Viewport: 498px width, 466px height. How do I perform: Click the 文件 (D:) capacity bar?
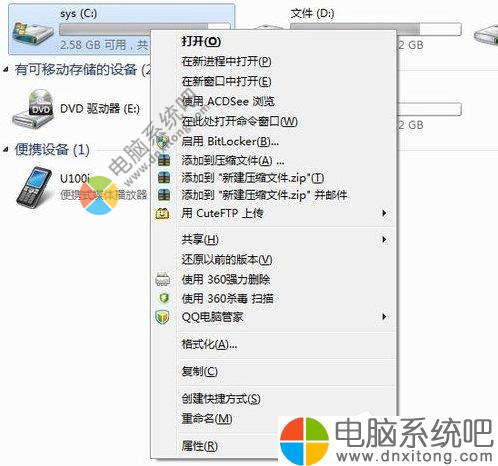pos(376,29)
